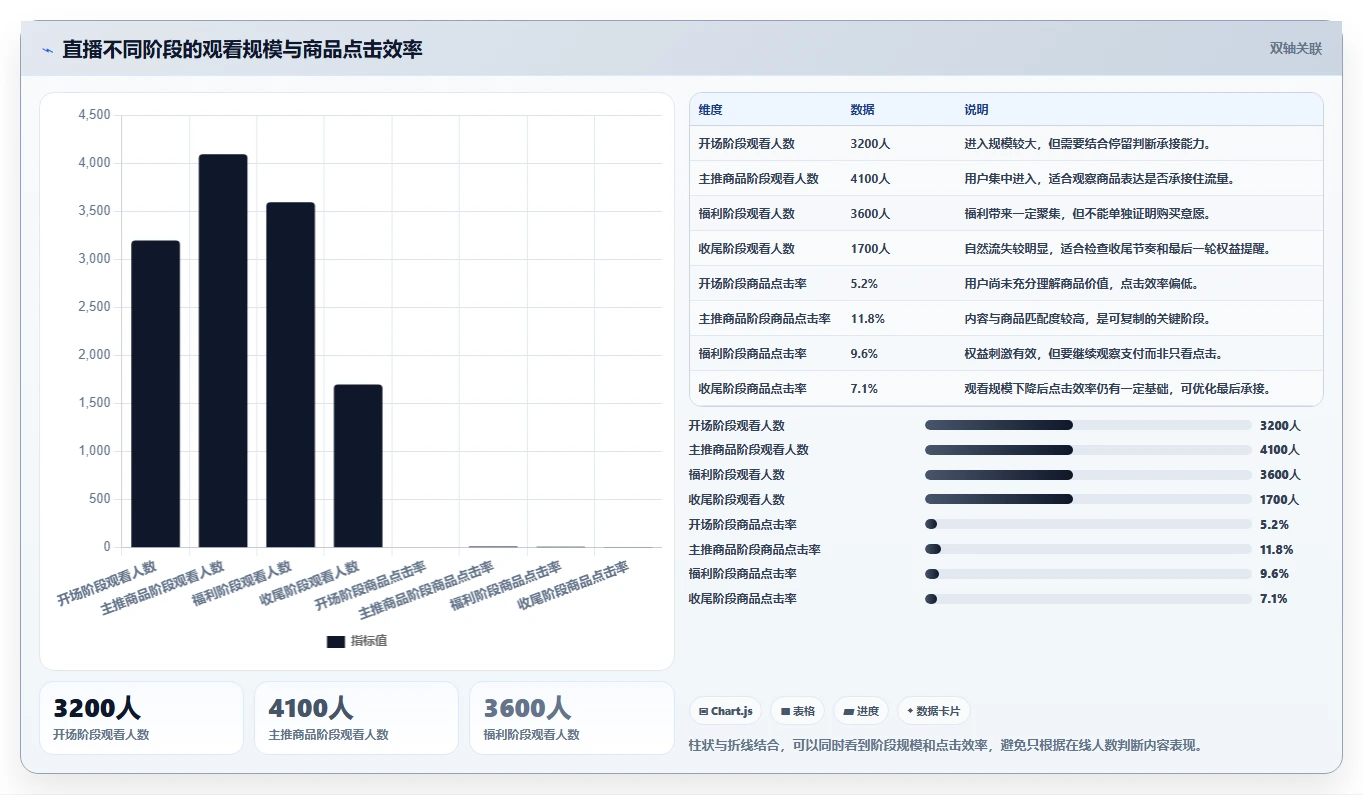Select table row 主推商品阶段商品点击率

1006,319
